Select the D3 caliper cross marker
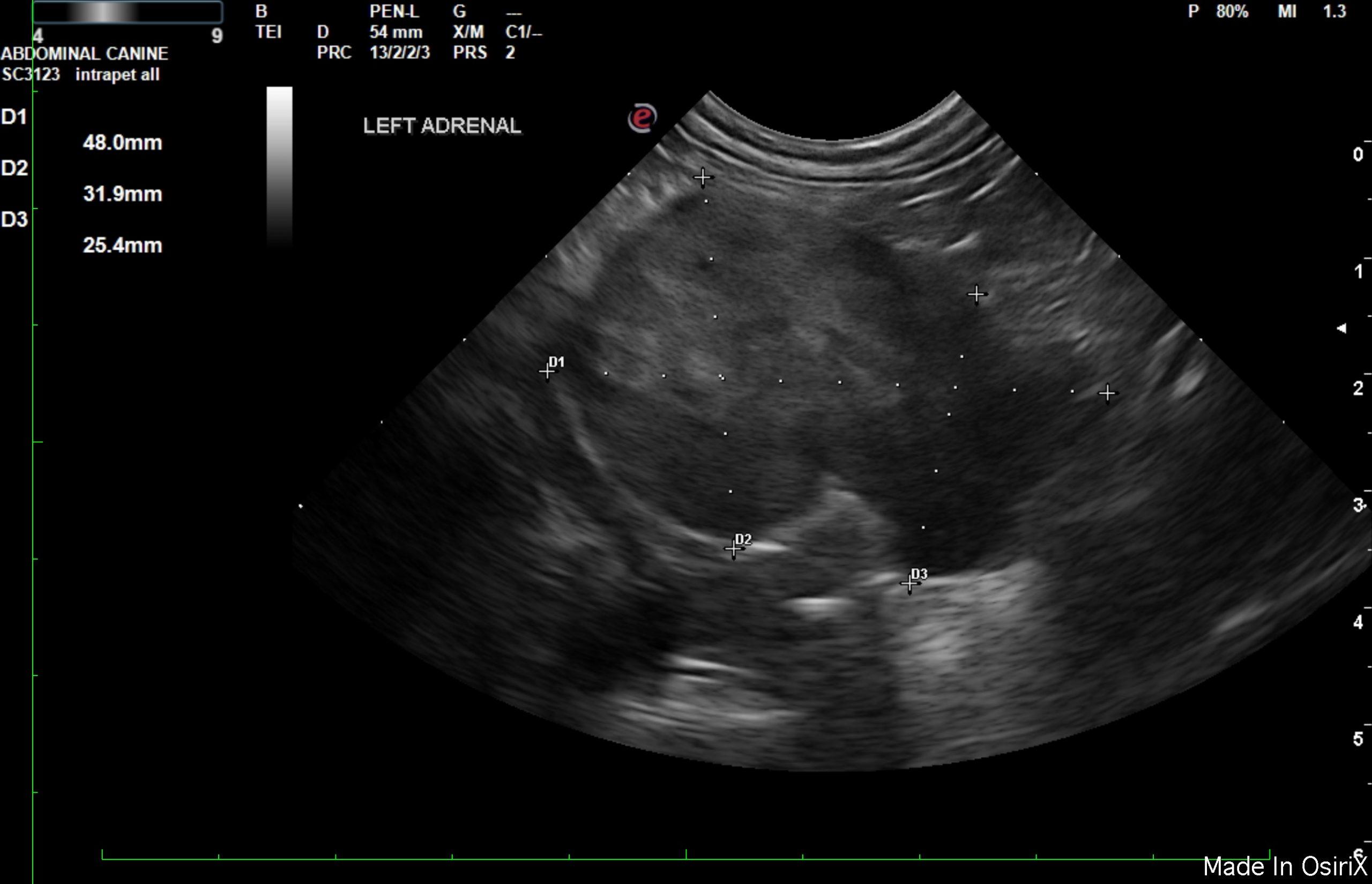 pyautogui.click(x=909, y=584)
